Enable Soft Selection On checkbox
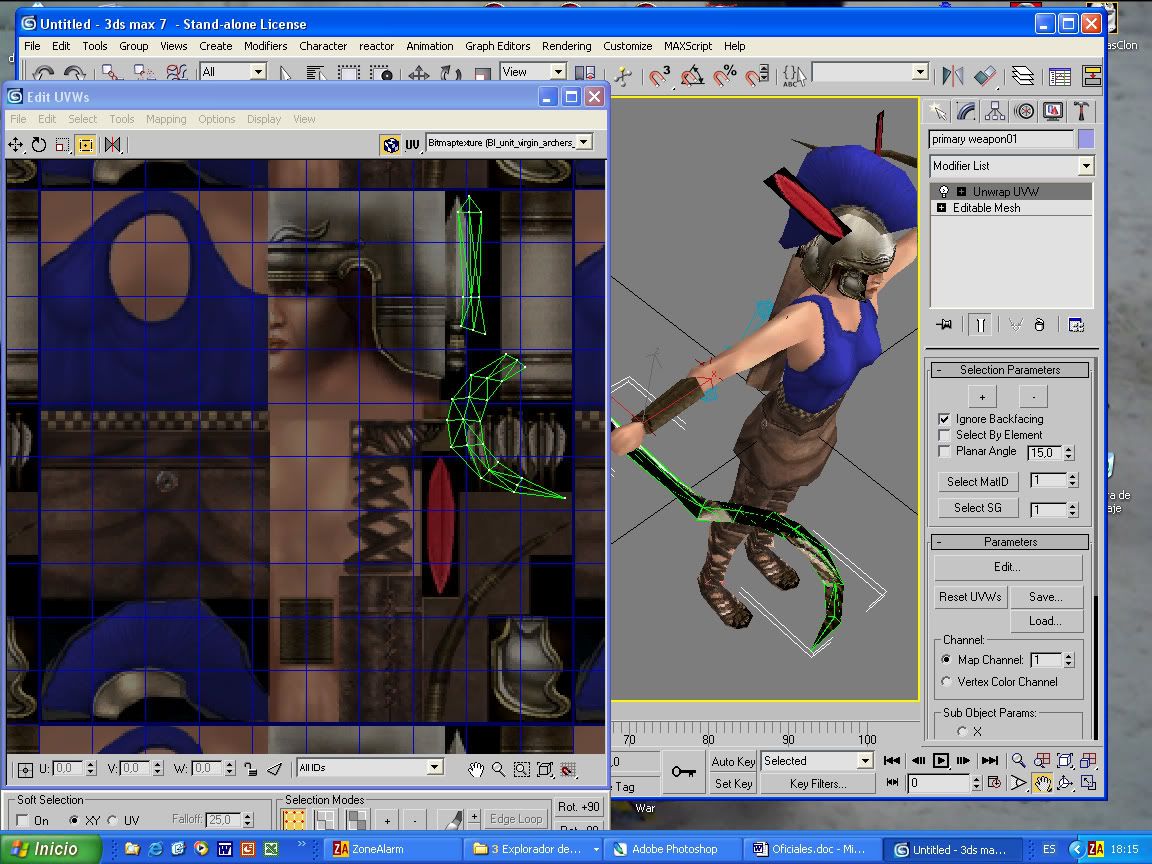Image resolution: width=1152 pixels, height=864 pixels. pos(23,820)
